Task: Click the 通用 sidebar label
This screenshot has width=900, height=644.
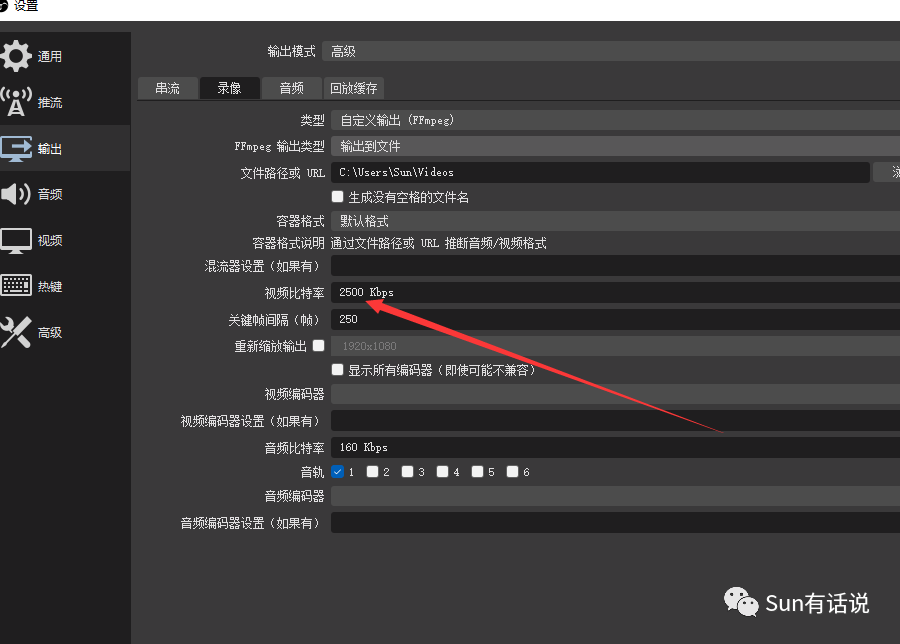Action: [50, 56]
